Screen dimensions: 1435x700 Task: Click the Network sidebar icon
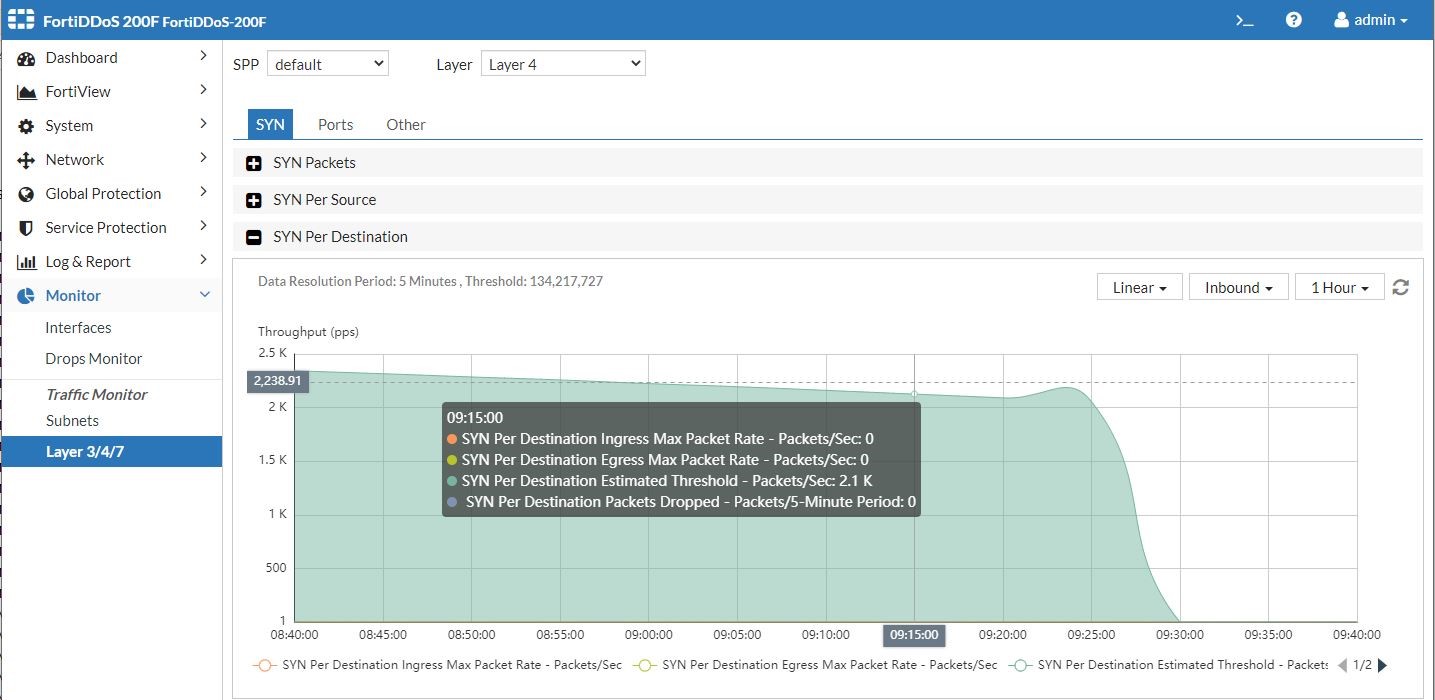pyautogui.click(x=25, y=159)
